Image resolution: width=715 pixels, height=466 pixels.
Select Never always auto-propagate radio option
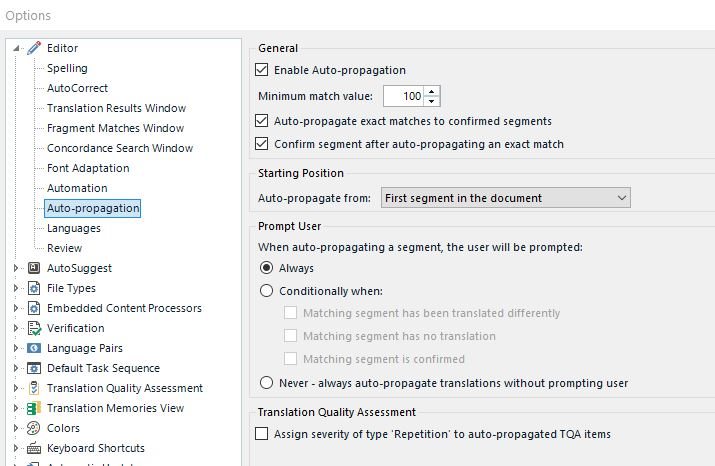point(266,382)
